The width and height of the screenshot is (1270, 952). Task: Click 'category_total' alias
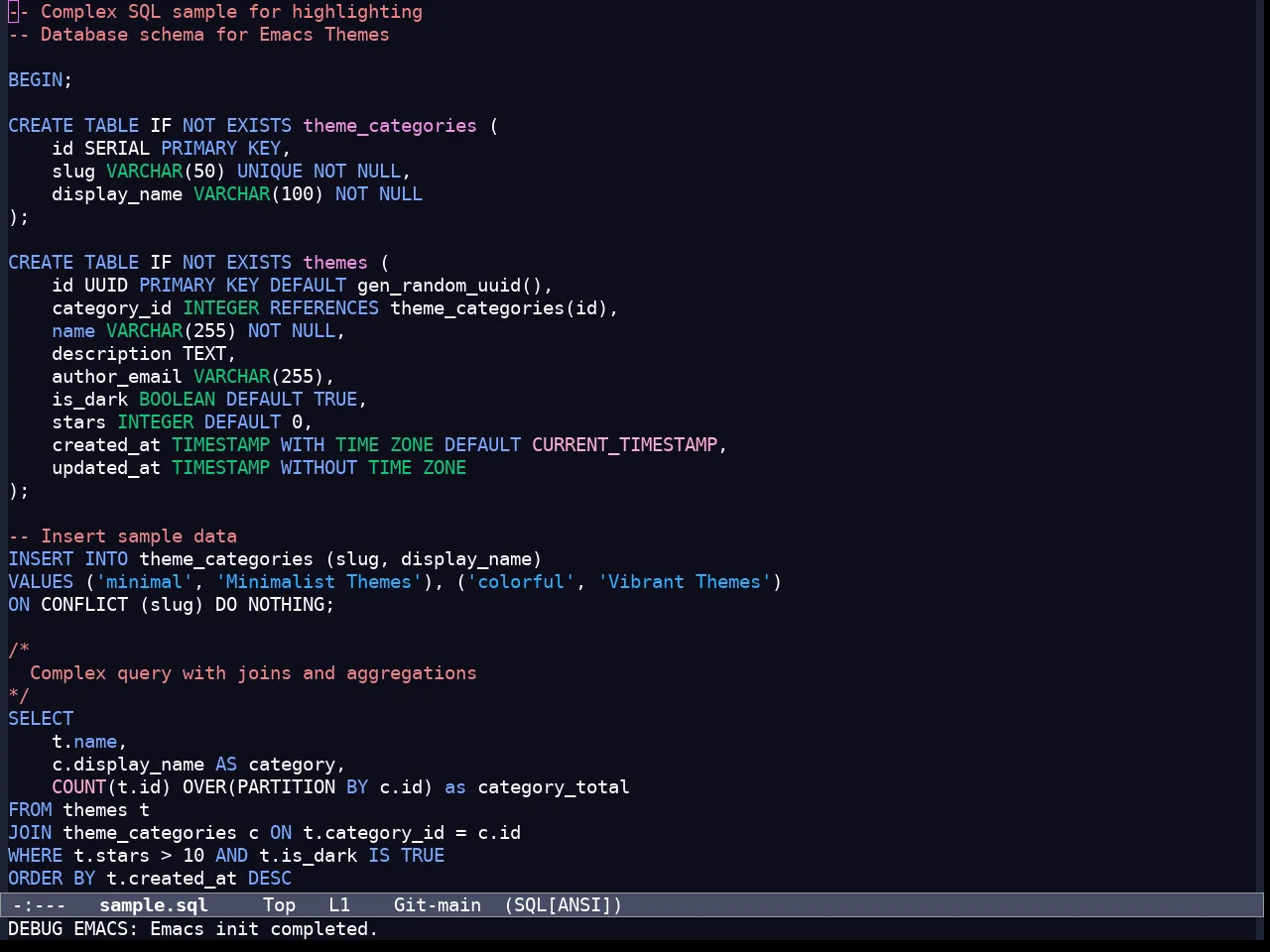(554, 787)
